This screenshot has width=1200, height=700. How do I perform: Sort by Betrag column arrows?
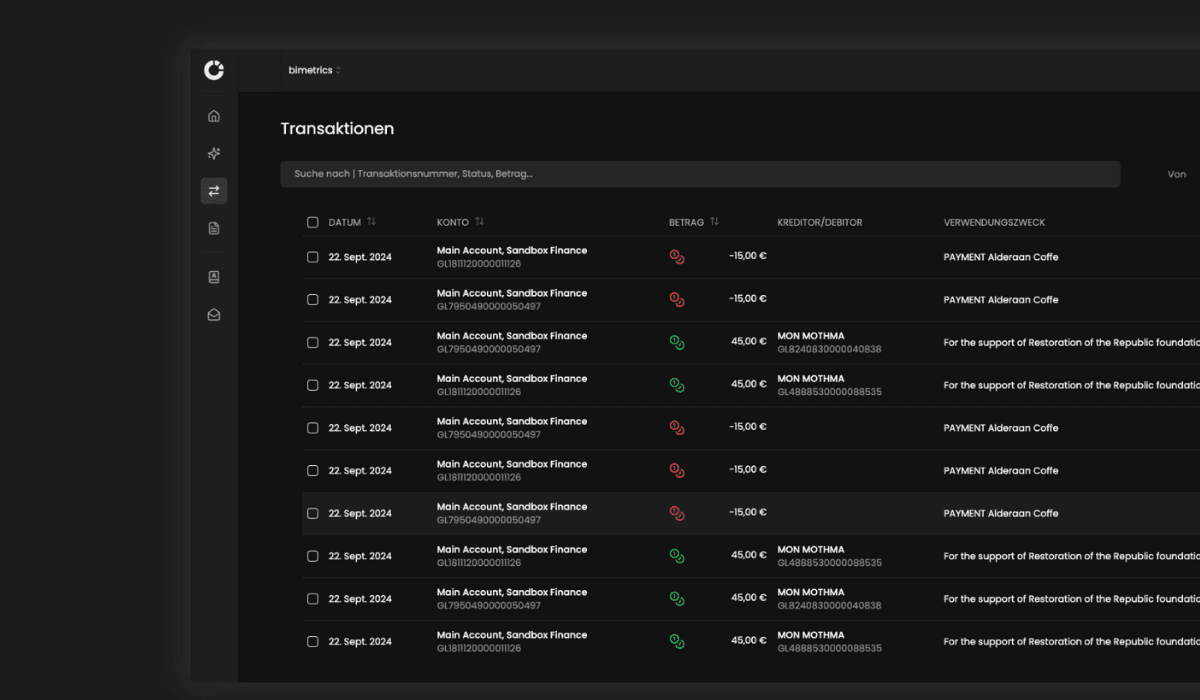(715, 222)
